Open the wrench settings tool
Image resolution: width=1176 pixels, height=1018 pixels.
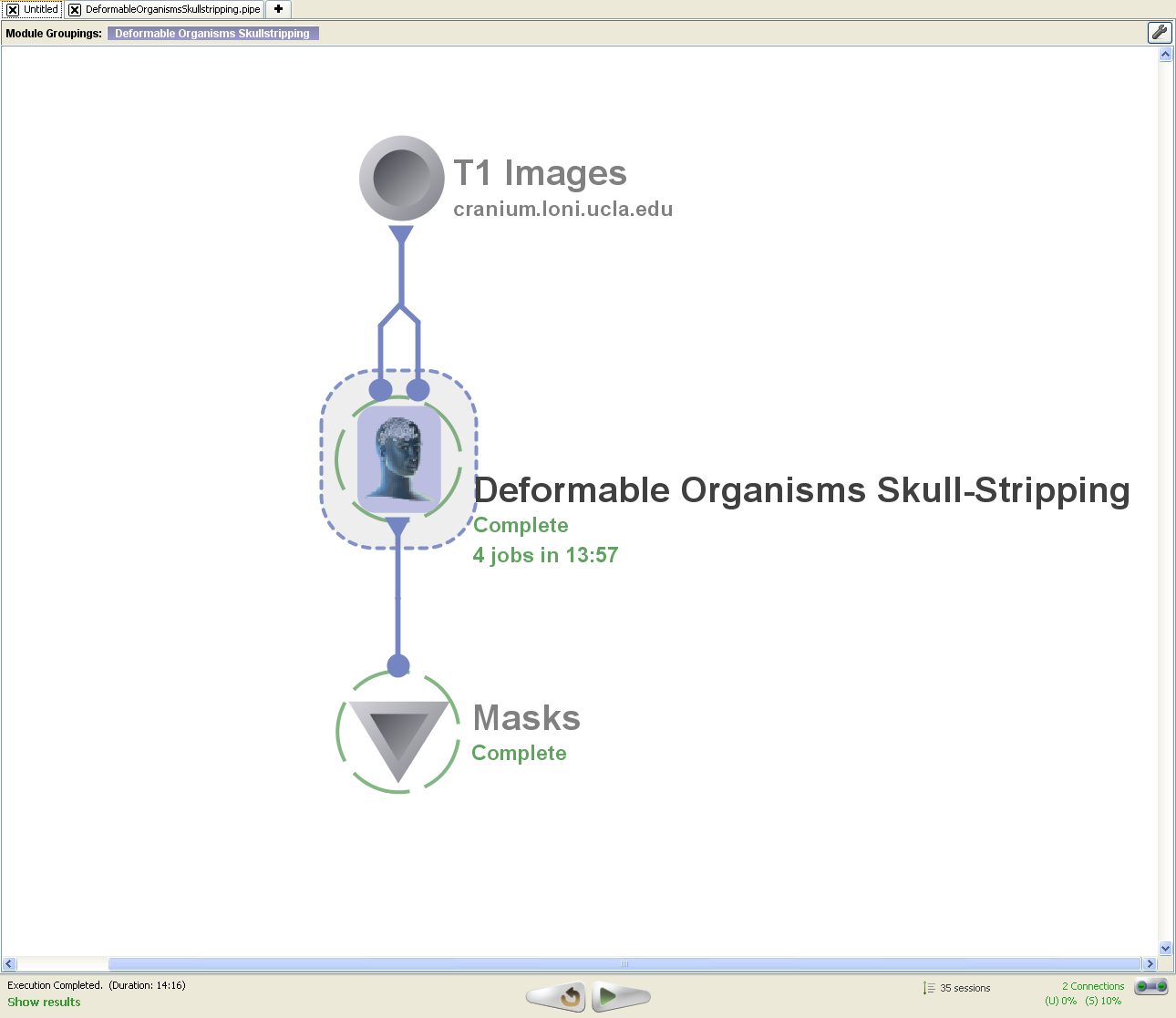pos(1159,33)
